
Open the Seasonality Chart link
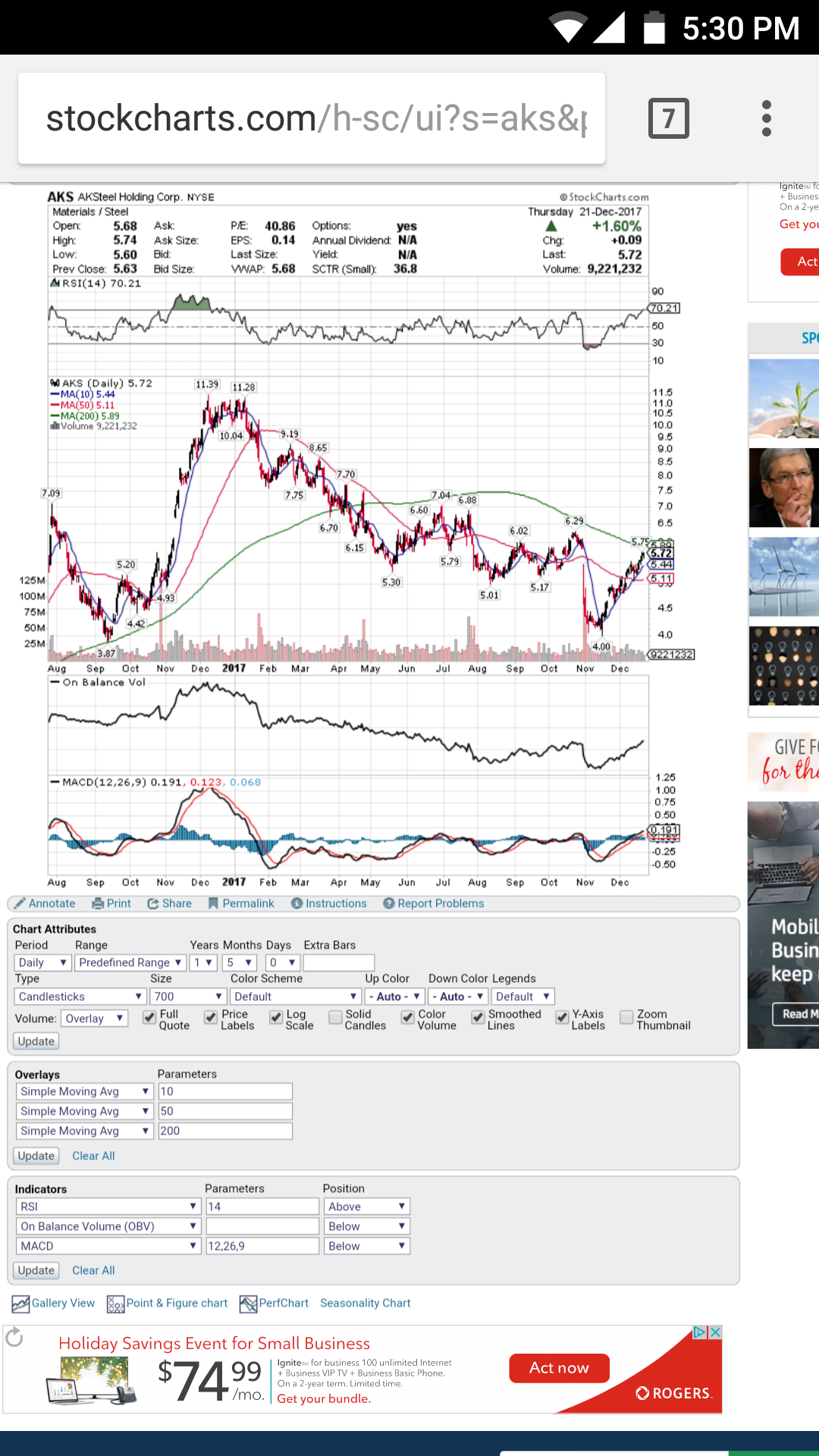[x=365, y=1303]
